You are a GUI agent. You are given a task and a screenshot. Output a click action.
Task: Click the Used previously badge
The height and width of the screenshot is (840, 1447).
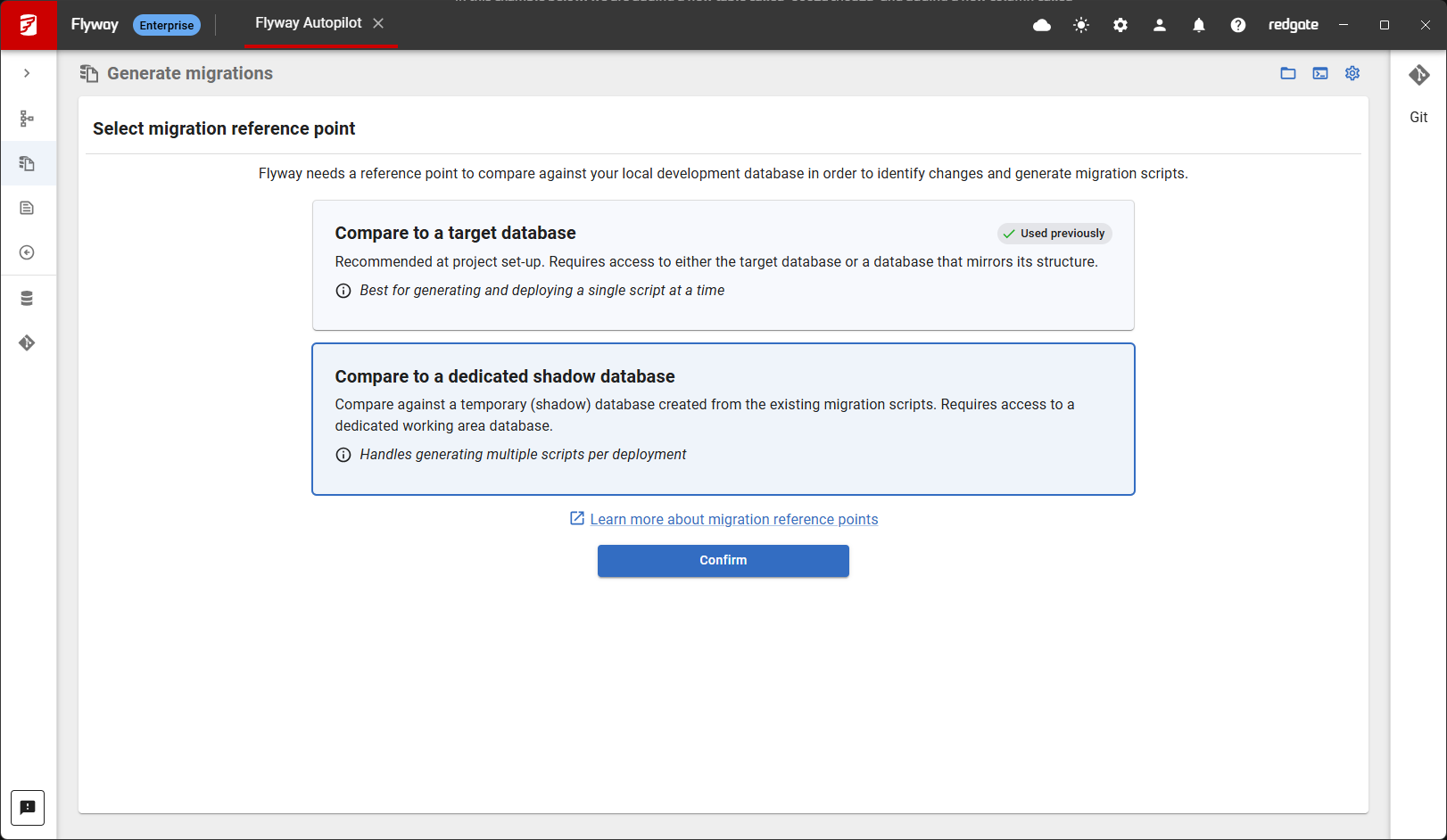coord(1054,234)
